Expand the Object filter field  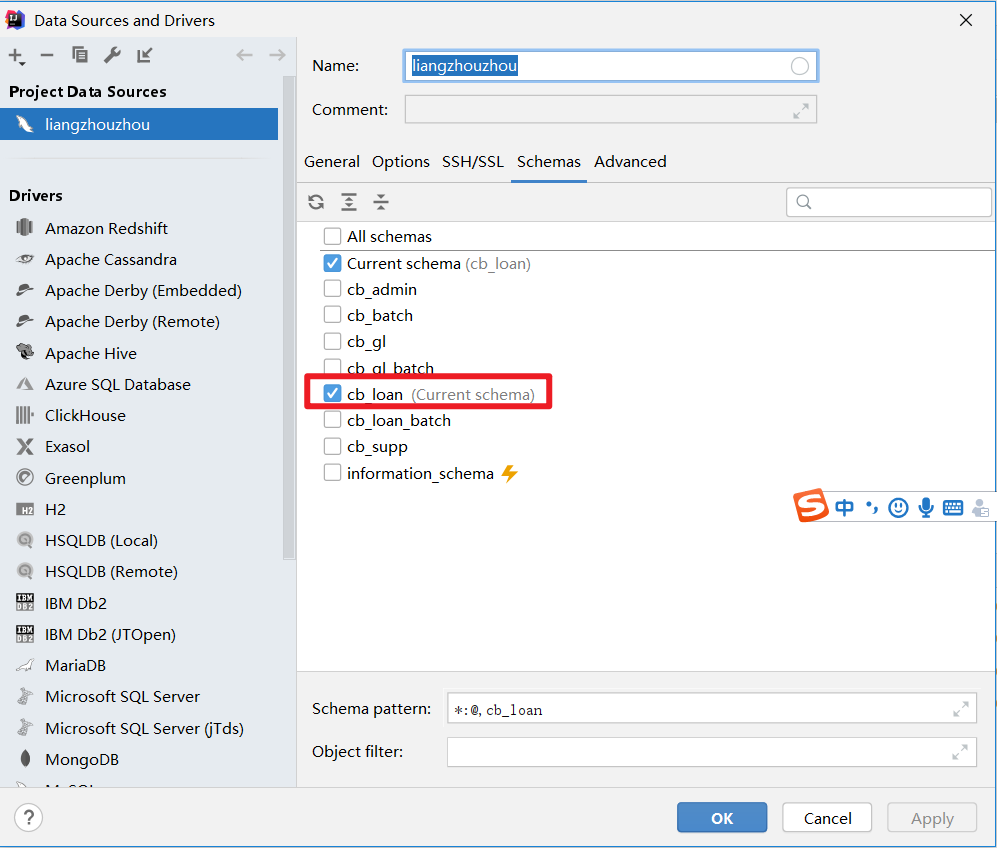point(960,752)
